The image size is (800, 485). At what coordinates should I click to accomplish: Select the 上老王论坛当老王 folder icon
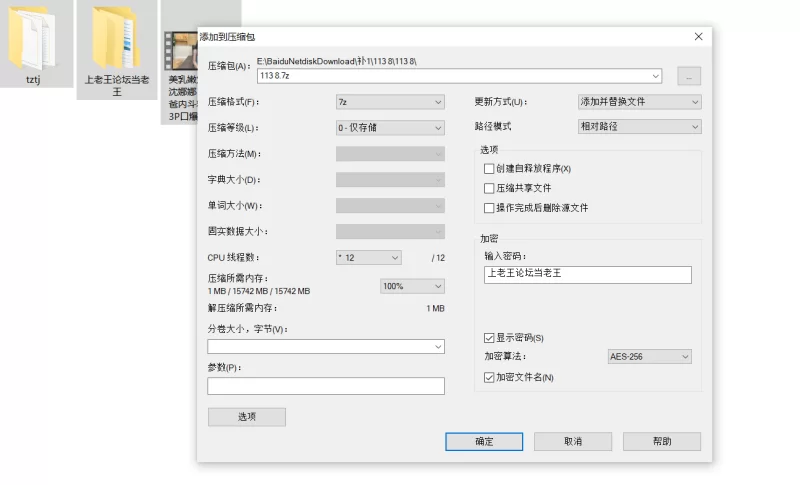pos(116,37)
